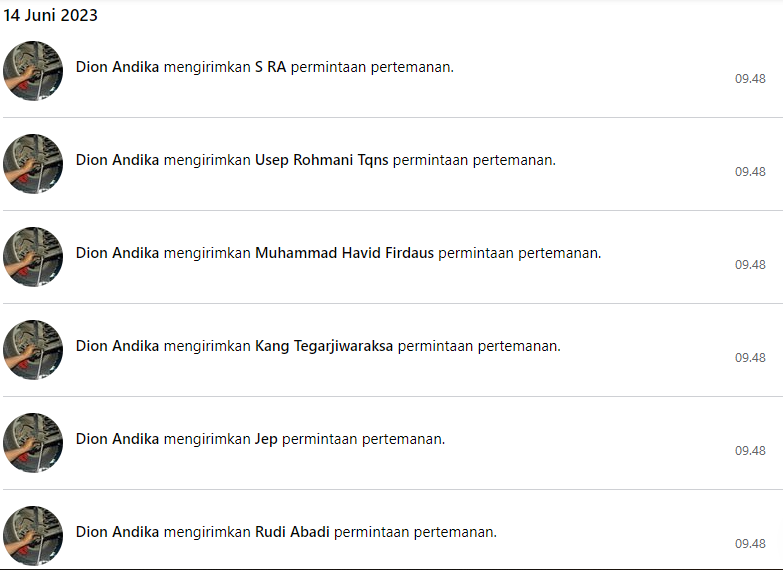Select Dion Andika name in Rudi Abadi entry

coord(117,532)
